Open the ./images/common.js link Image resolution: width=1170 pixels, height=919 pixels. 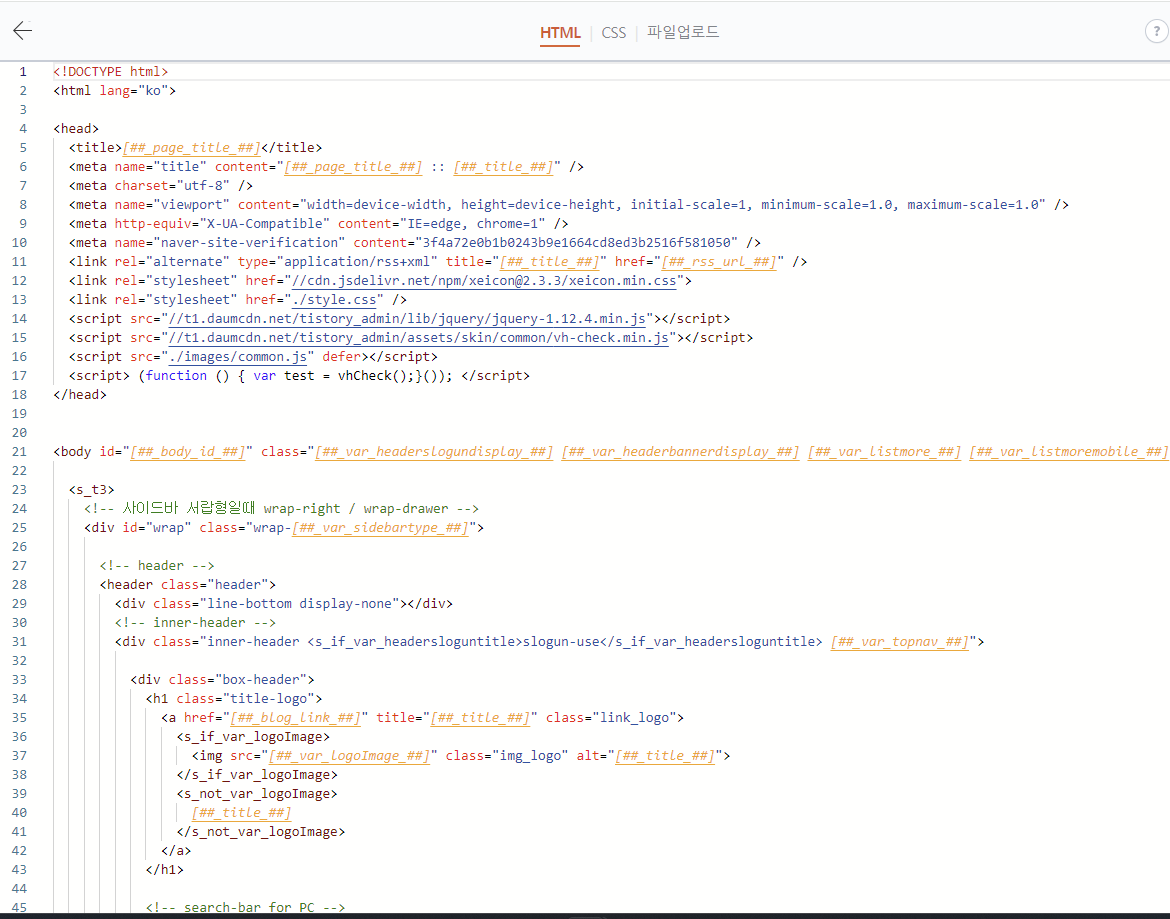click(237, 357)
